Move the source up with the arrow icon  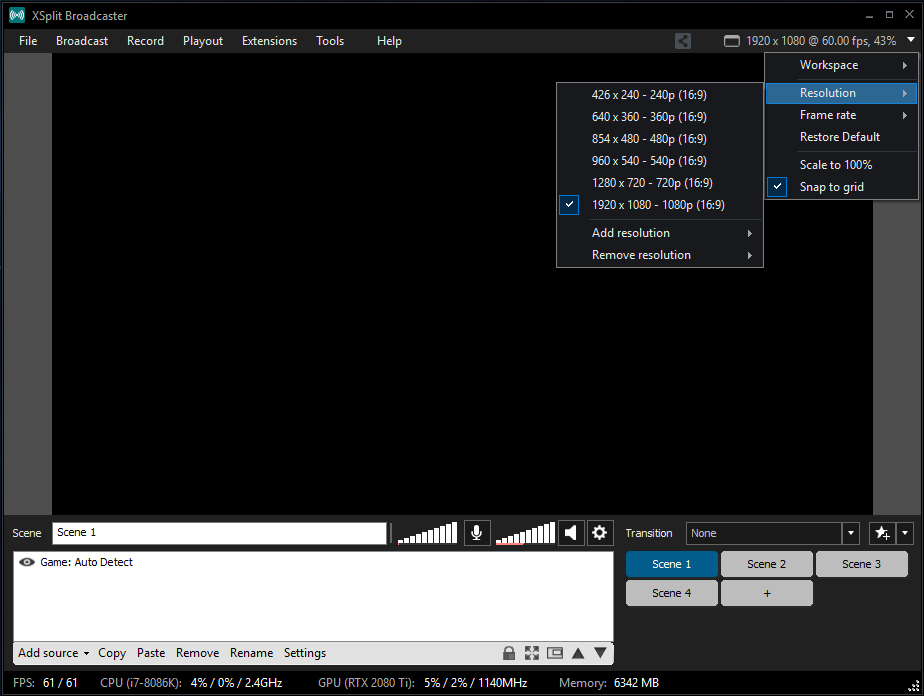(x=578, y=652)
